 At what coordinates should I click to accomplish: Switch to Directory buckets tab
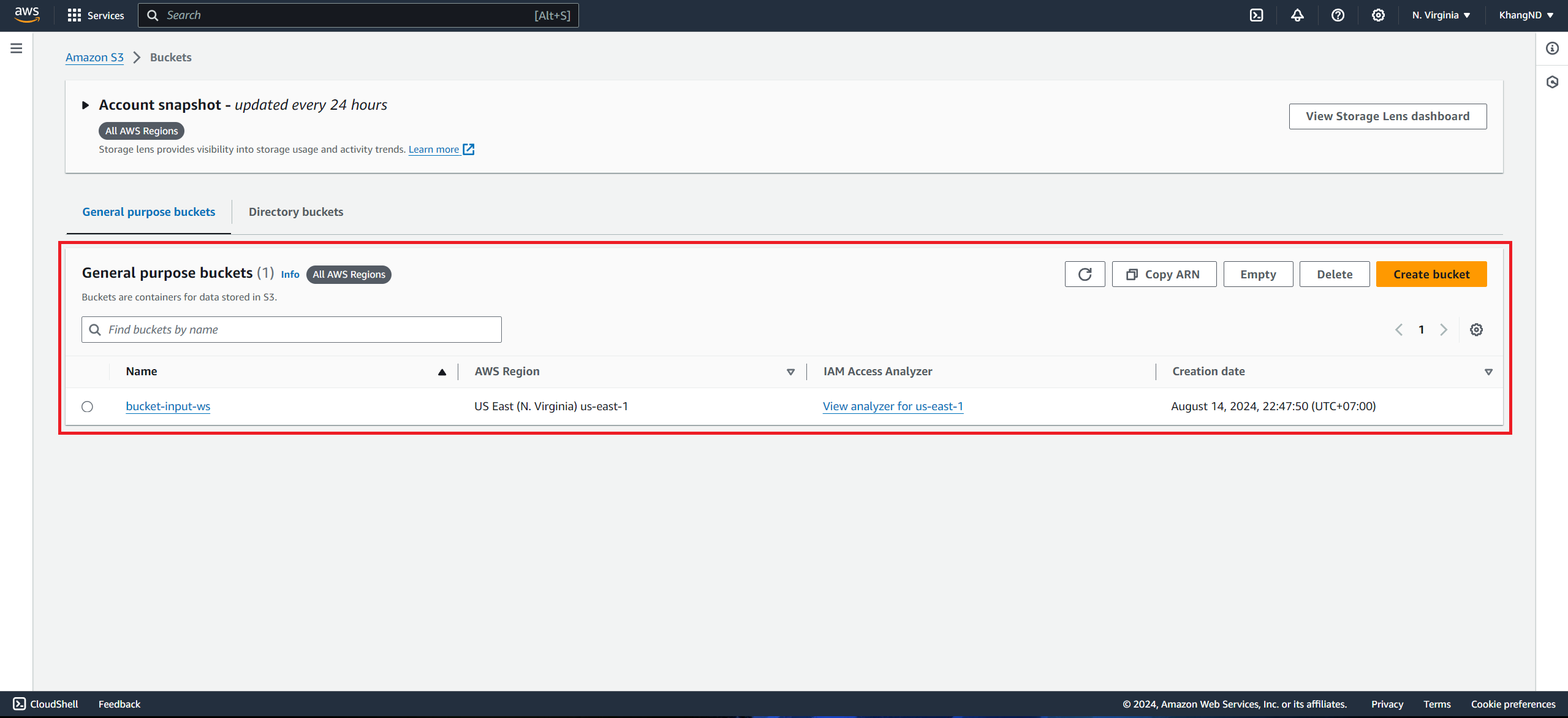[296, 212]
